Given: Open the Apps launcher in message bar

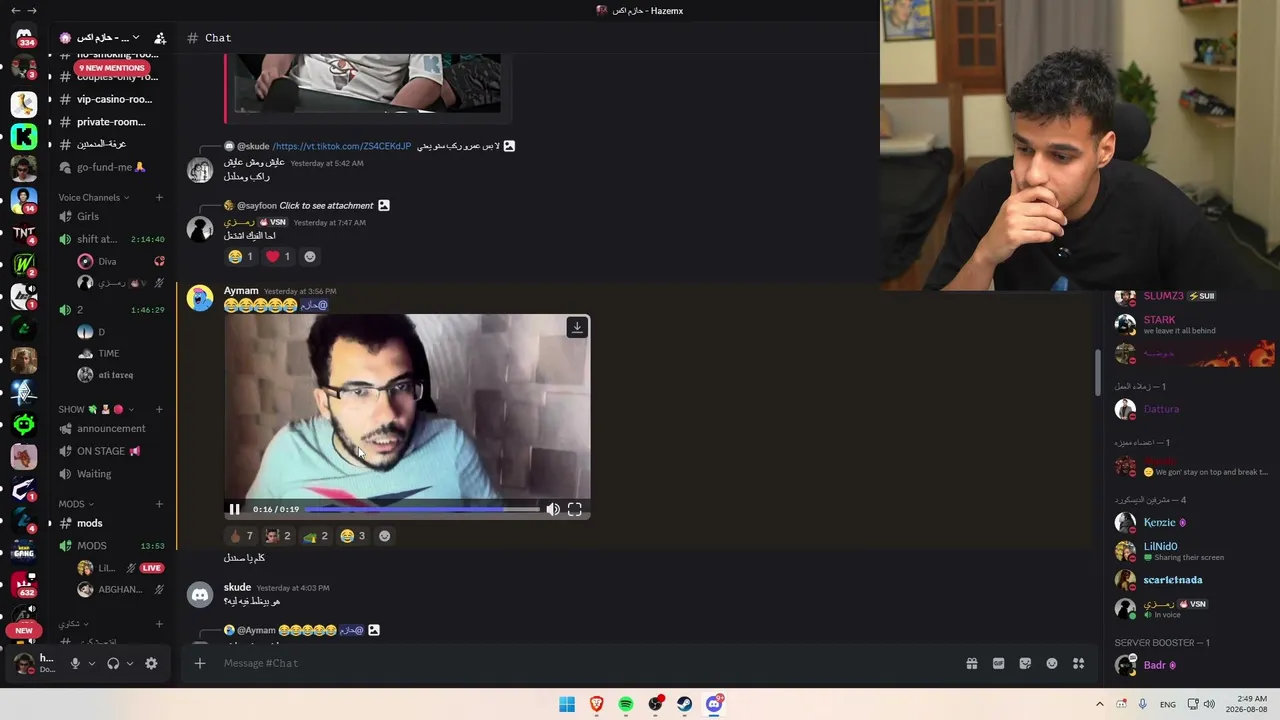Looking at the screenshot, I should pos(1079,663).
